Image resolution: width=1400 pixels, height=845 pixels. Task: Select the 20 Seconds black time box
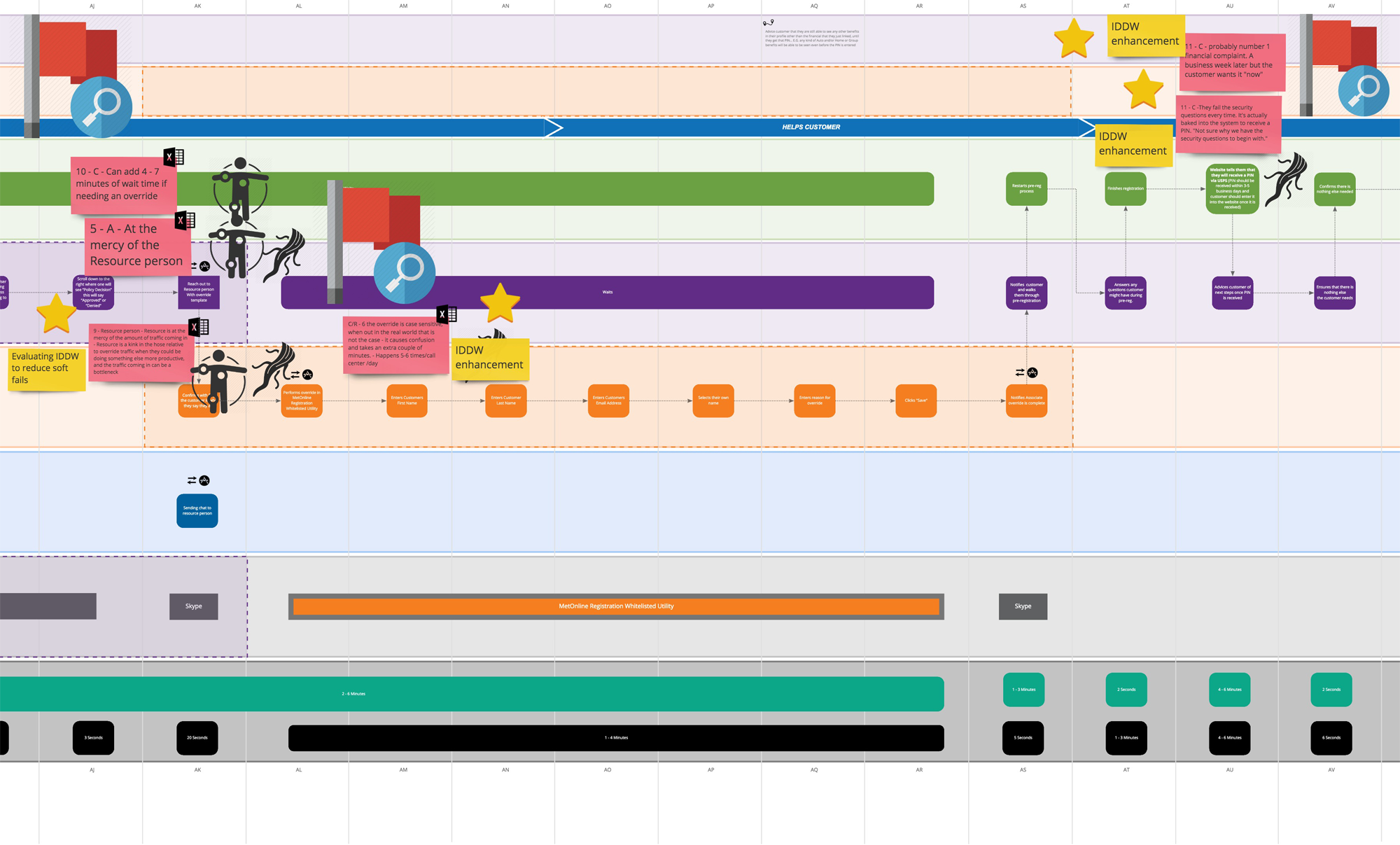(197, 738)
